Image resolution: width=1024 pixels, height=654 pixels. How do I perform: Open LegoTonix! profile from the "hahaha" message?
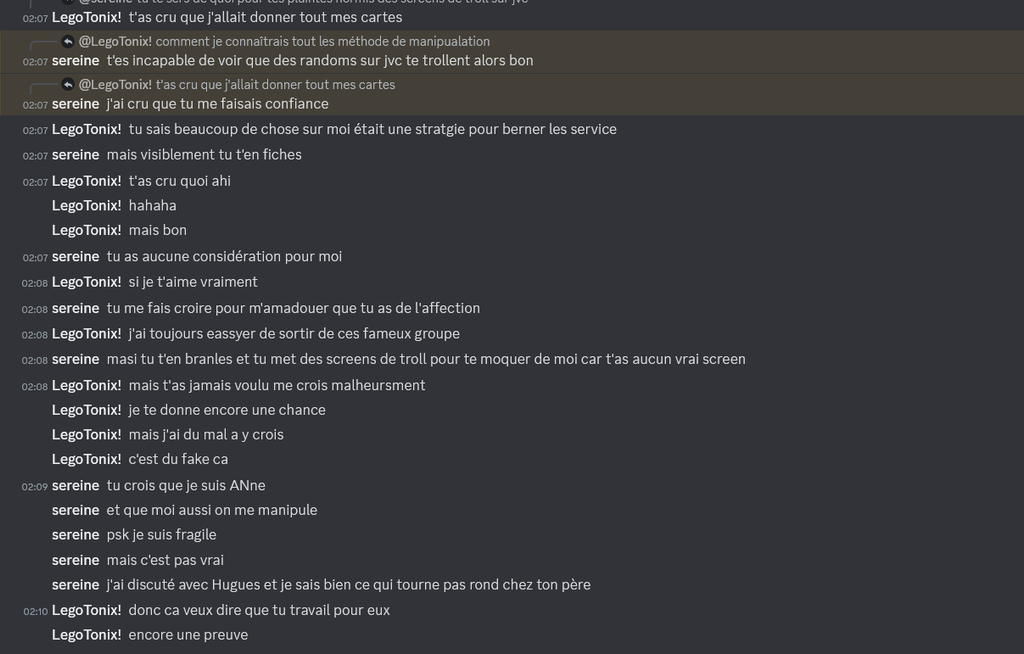coord(86,205)
